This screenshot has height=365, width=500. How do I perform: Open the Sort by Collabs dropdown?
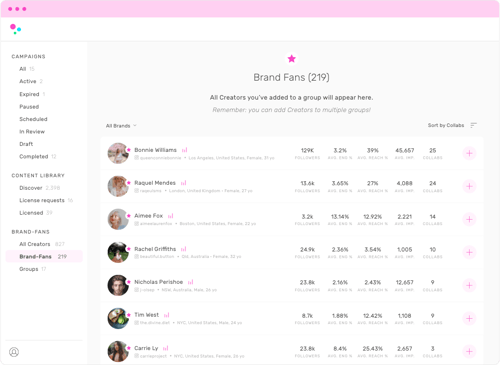tap(446, 125)
